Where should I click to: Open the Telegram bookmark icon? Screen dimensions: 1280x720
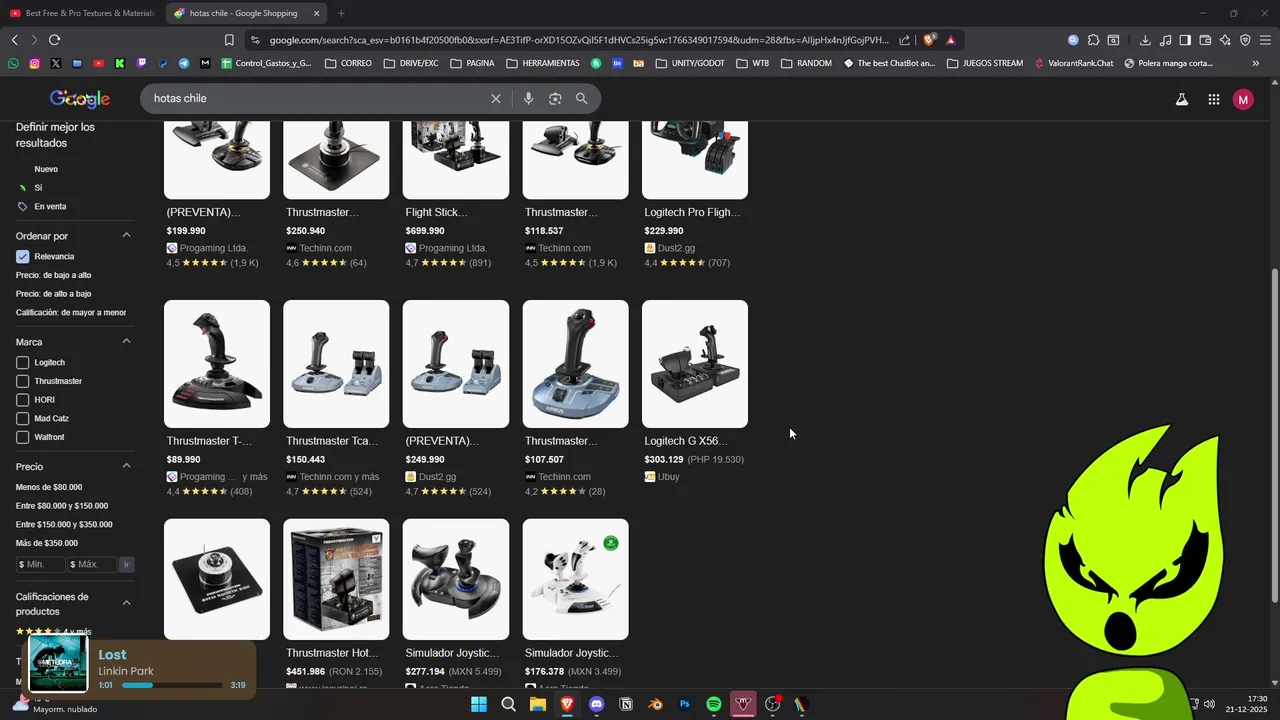click(x=184, y=63)
